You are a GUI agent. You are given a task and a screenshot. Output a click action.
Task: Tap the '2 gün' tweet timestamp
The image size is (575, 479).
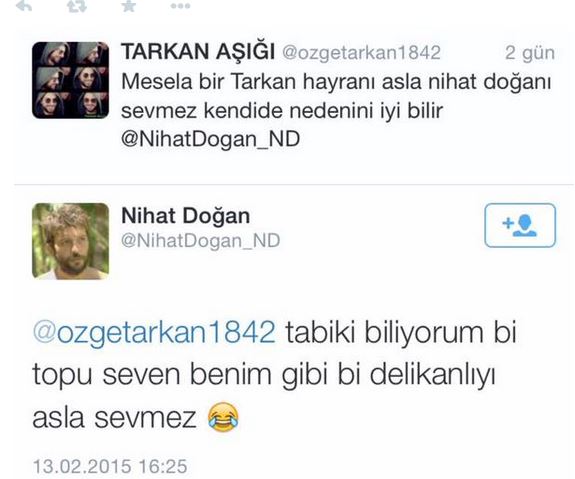coord(530,53)
